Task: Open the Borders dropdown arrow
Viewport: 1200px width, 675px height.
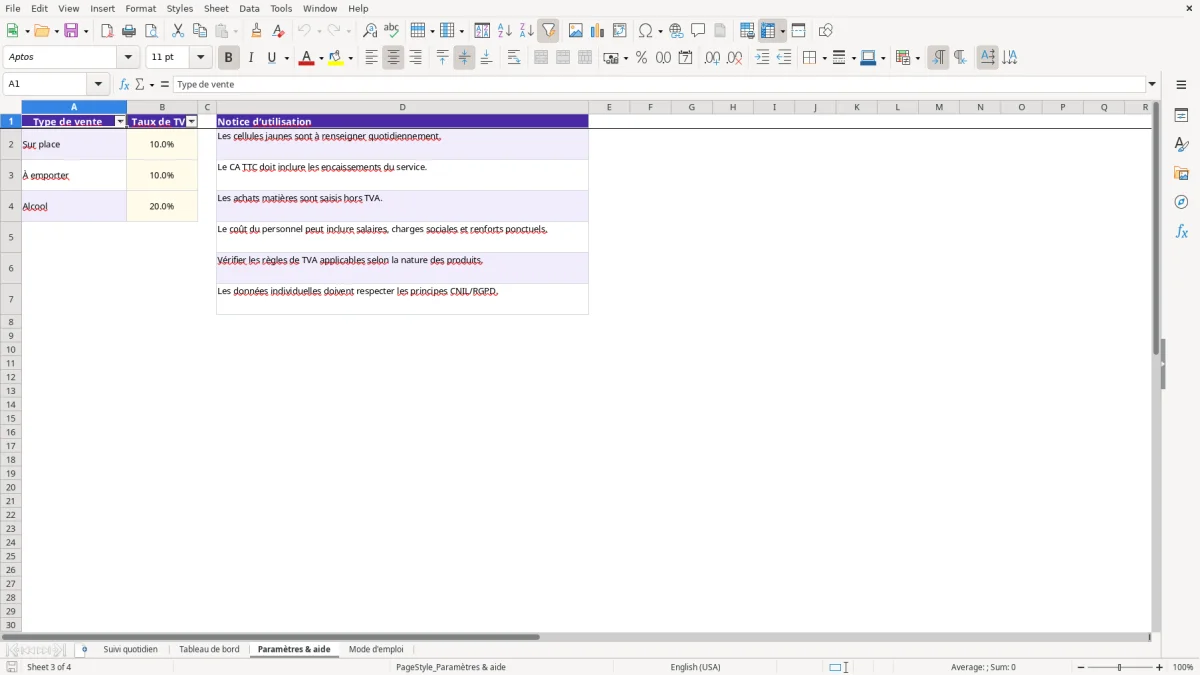Action: pyautogui.click(x=823, y=59)
